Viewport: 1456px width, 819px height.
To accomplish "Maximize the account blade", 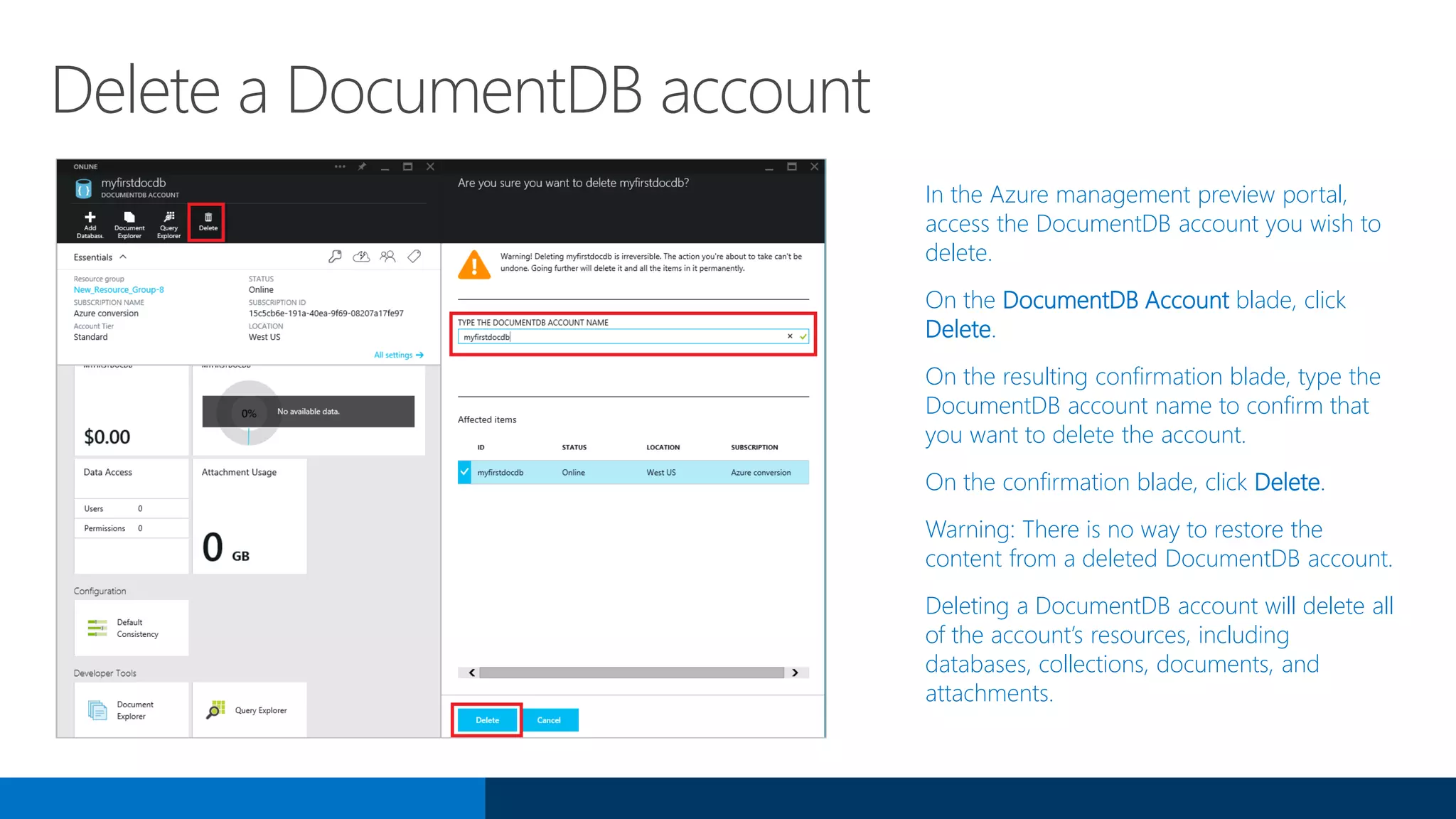I will pos(408,166).
